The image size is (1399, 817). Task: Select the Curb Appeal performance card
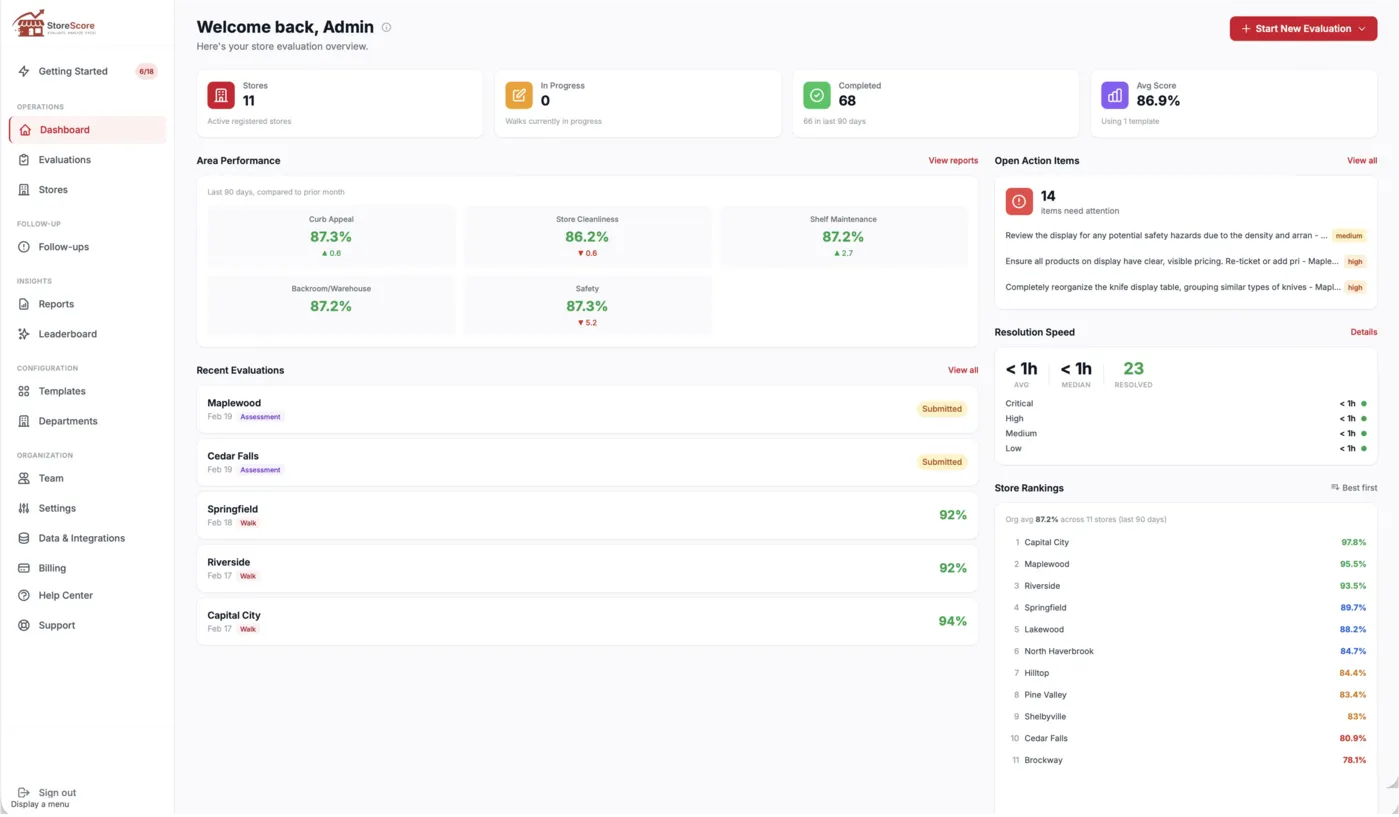click(331, 236)
